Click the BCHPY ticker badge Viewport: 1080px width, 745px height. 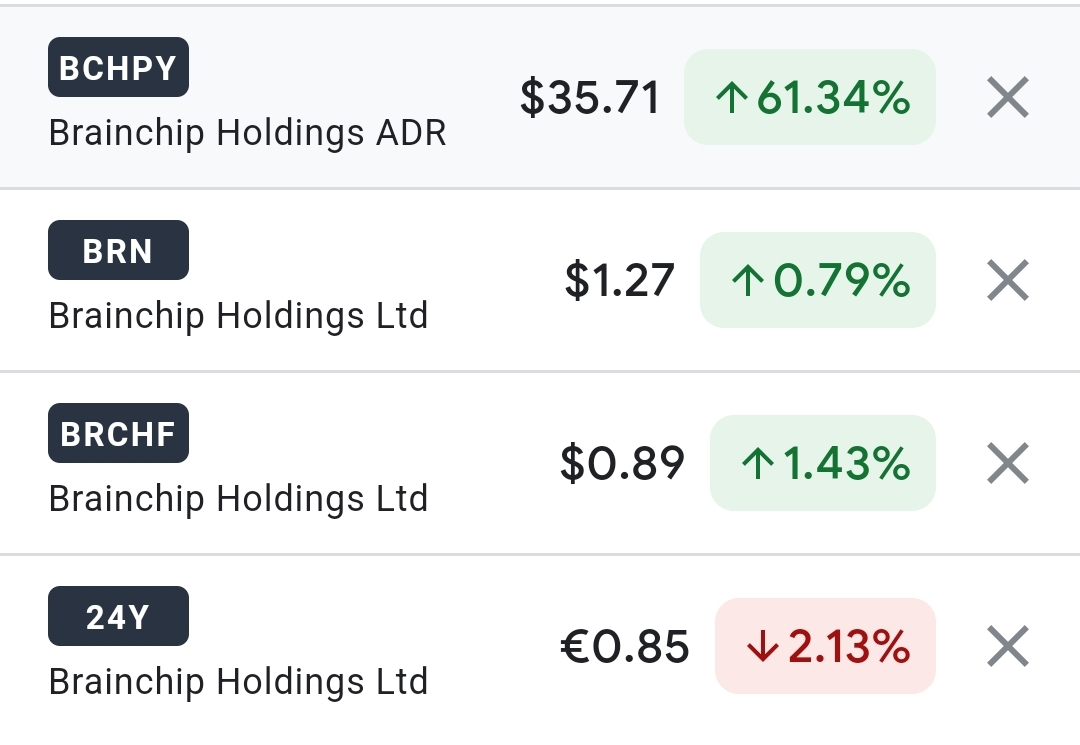(118, 67)
